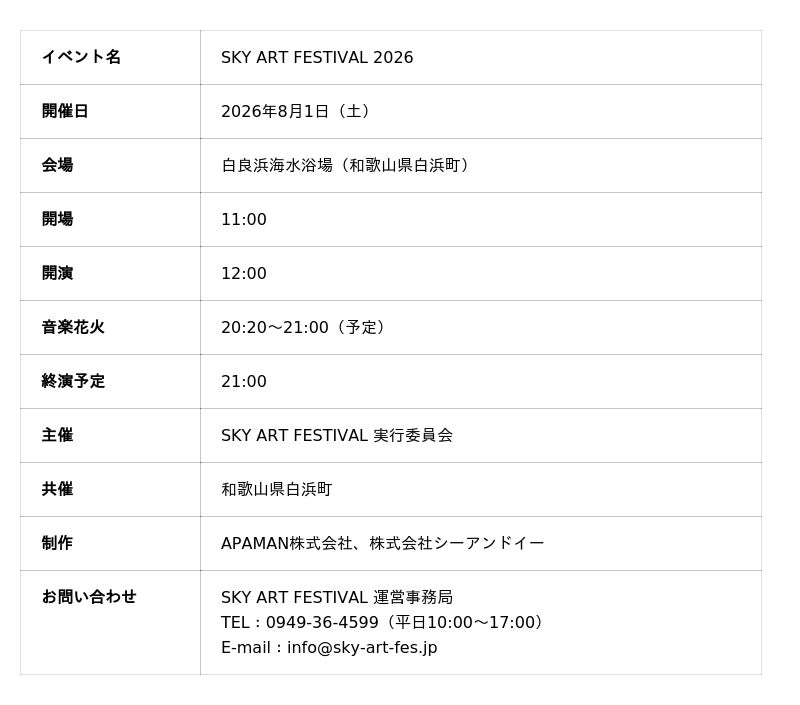Image resolution: width=800 pixels, height=705 pixels.
Task: Click the date 2026年8月1日（土）
Action: click(296, 111)
